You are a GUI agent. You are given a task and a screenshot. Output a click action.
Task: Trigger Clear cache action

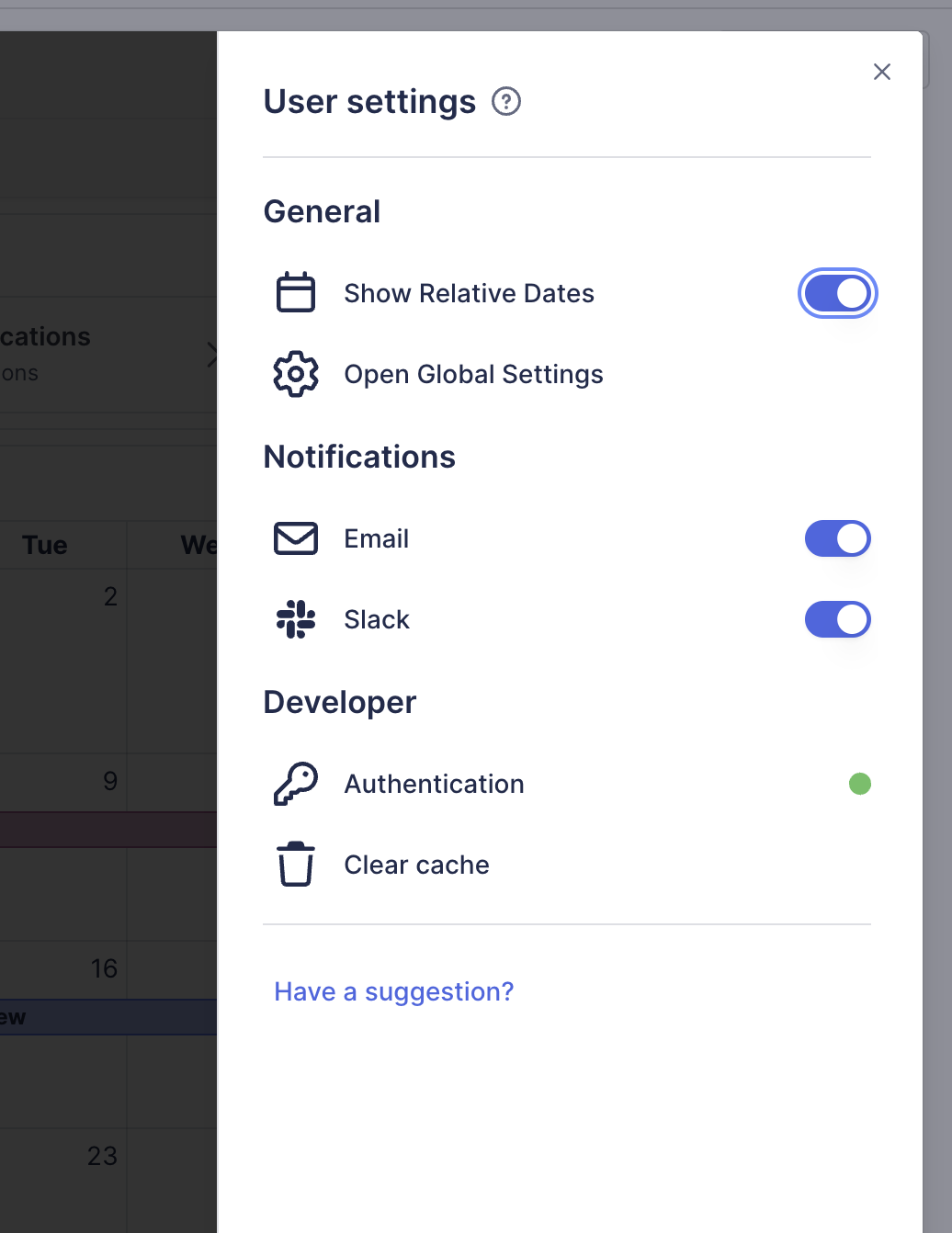(x=416, y=864)
